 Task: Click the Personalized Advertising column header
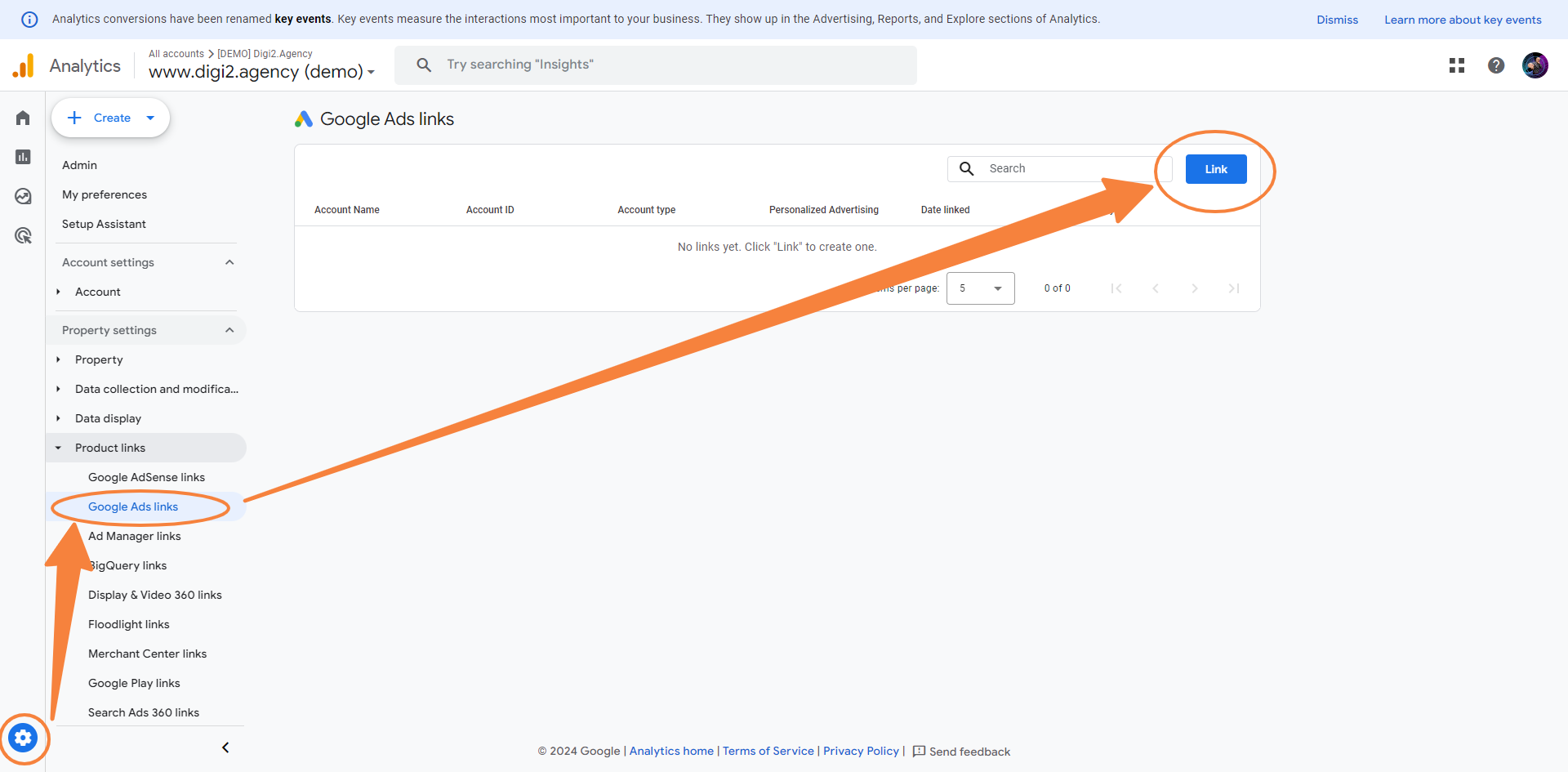pyautogui.click(x=824, y=210)
